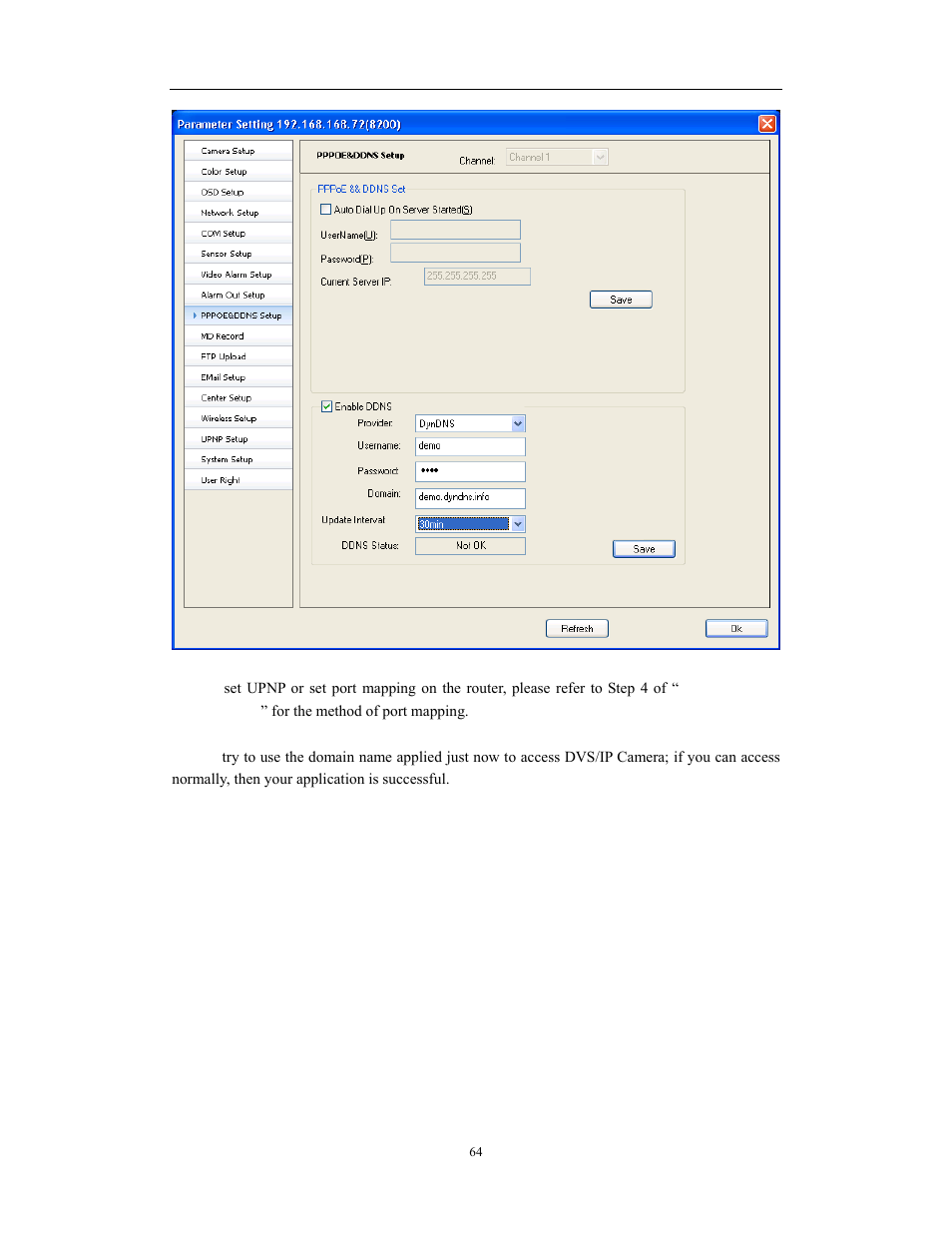Click the PPPoE Password field
The width and height of the screenshot is (952, 1233).
[x=455, y=253]
